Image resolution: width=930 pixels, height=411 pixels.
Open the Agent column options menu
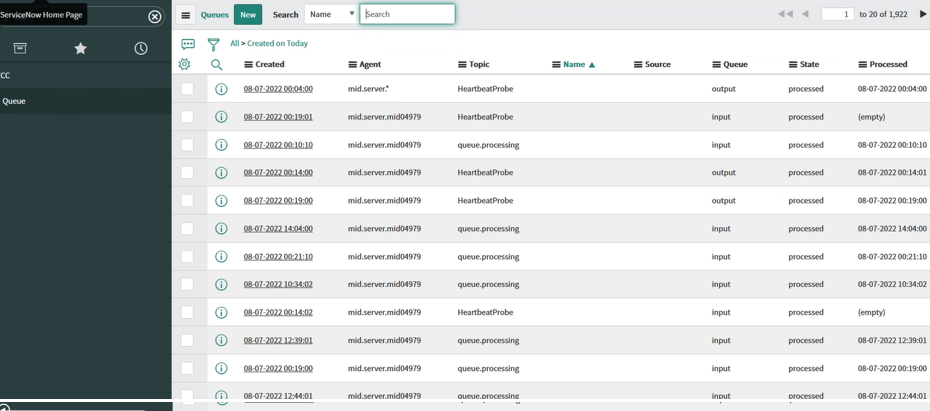coord(352,64)
